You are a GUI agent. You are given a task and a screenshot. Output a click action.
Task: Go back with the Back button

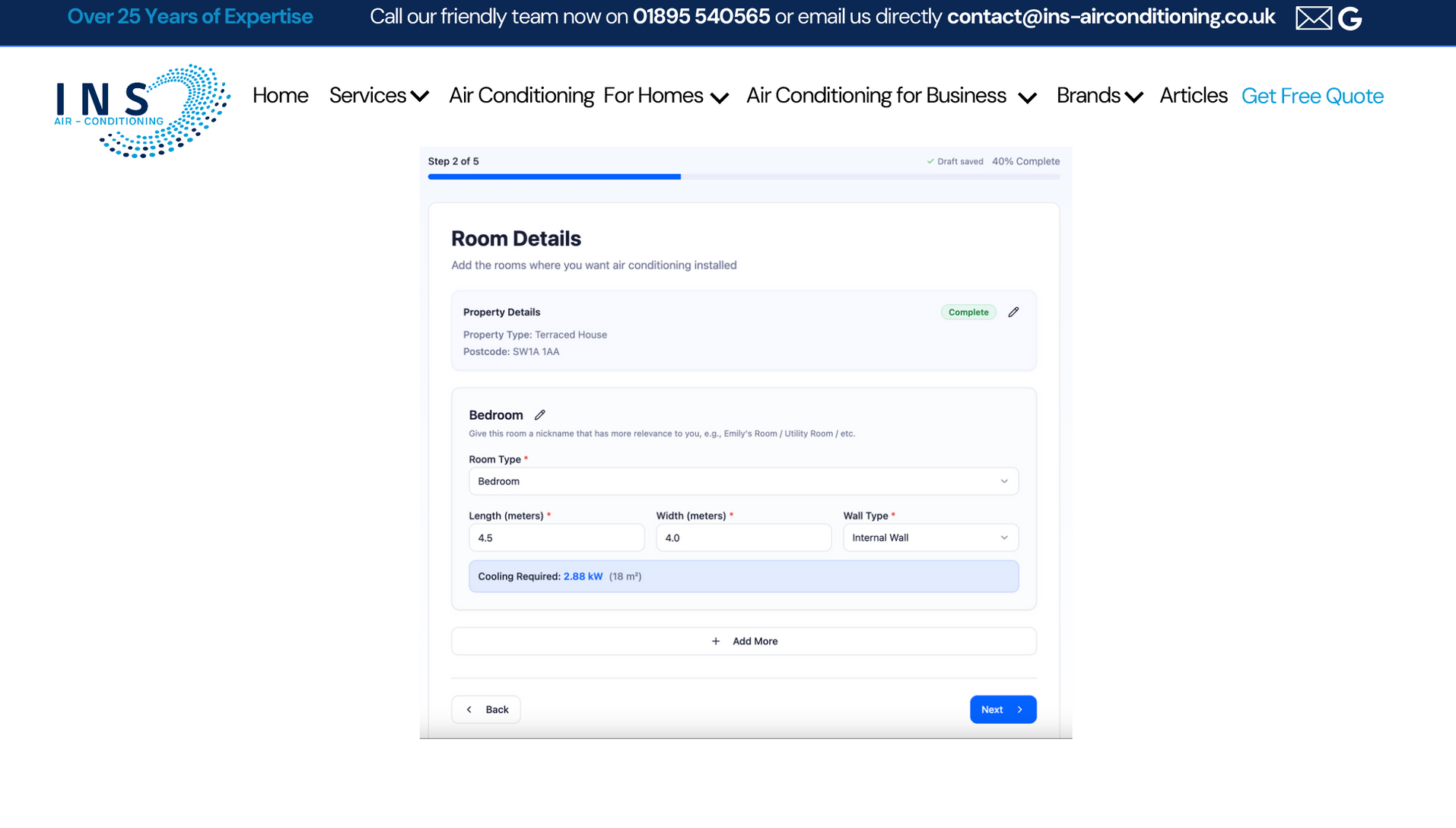click(485, 709)
